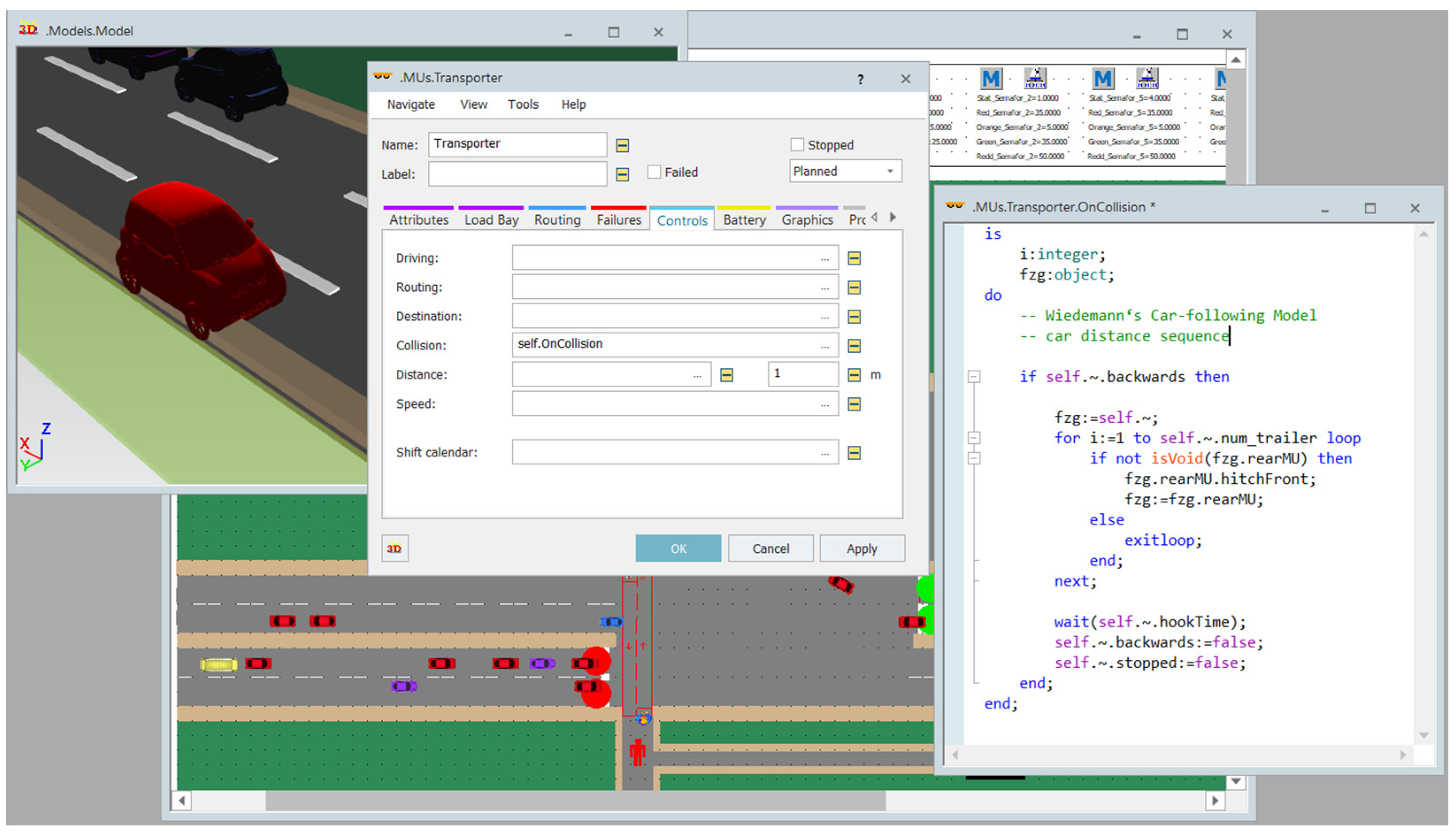Click the 3D icon in Transporter dialog

coord(394,548)
